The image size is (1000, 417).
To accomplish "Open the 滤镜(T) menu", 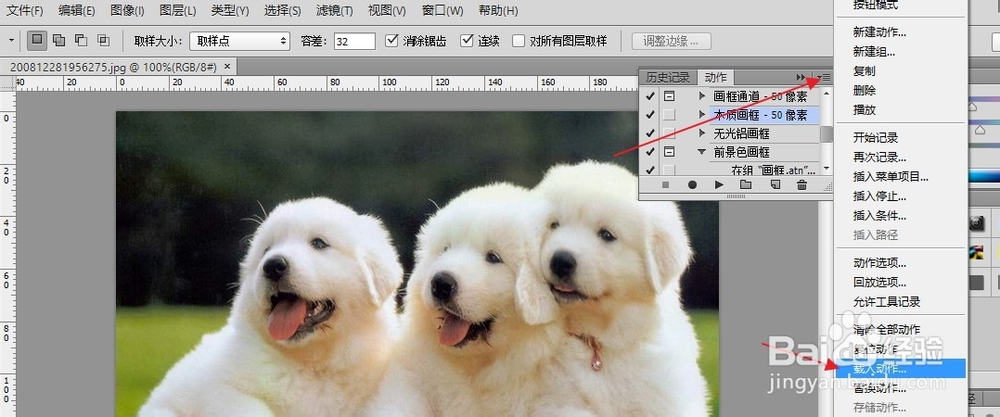I will click(x=334, y=11).
